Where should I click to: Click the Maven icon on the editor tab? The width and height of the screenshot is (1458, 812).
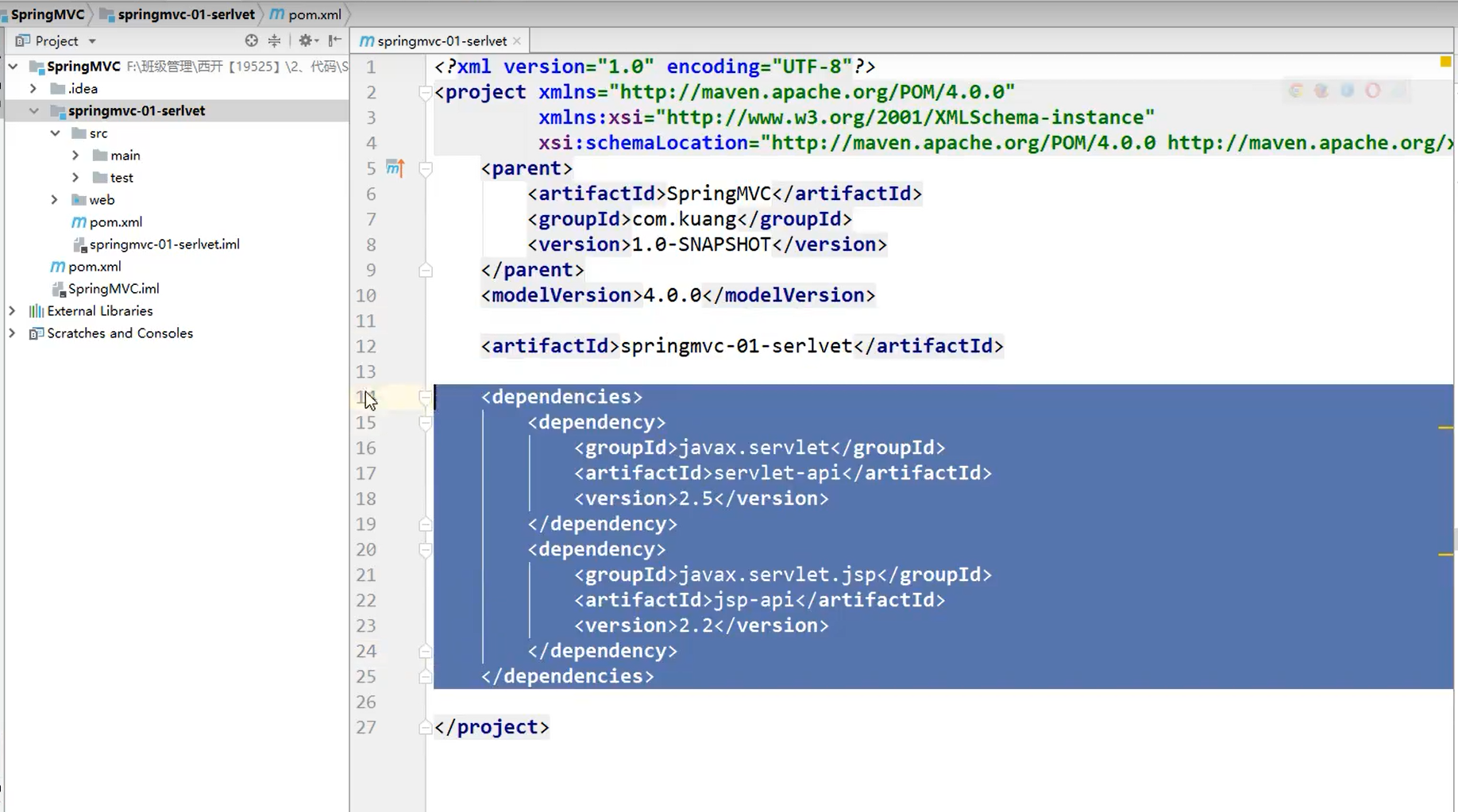point(367,40)
